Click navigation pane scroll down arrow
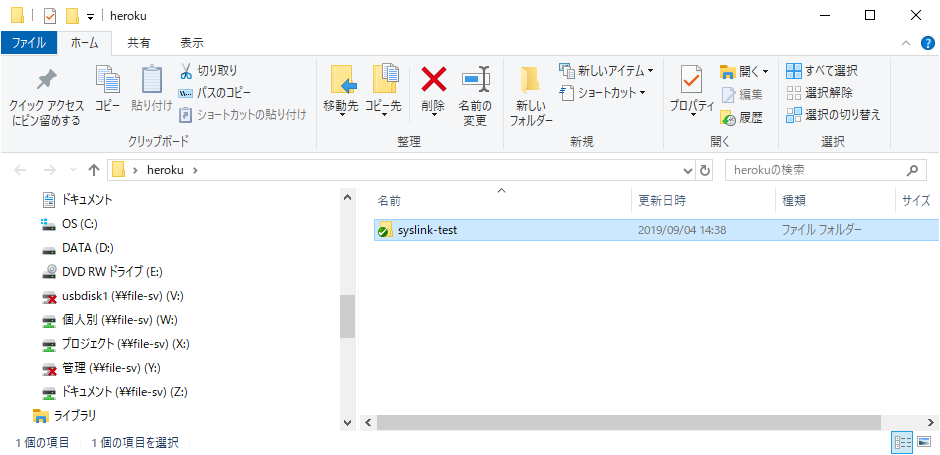 [348, 422]
